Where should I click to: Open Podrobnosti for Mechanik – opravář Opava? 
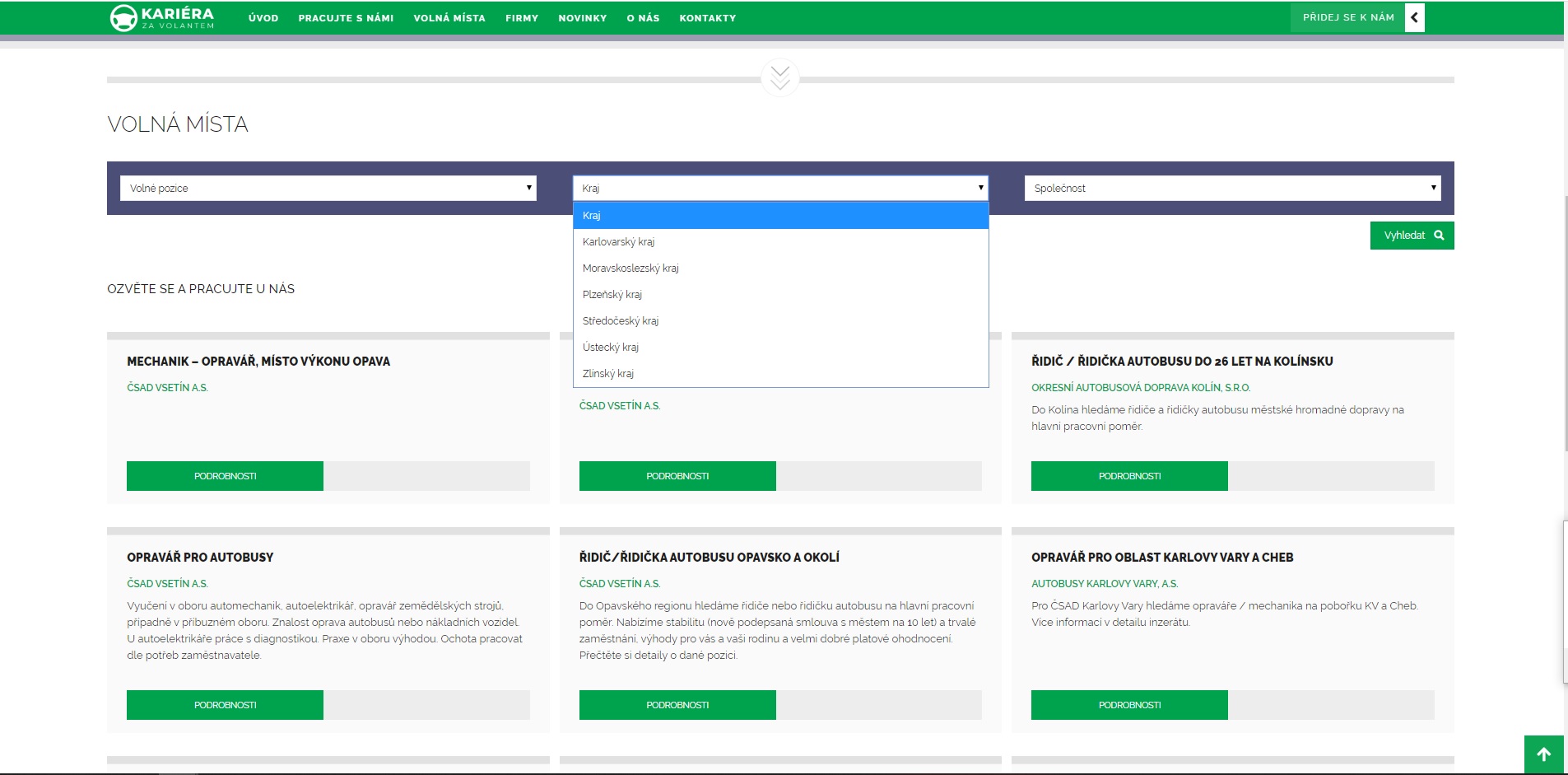pyautogui.click(x=225, y=476)
